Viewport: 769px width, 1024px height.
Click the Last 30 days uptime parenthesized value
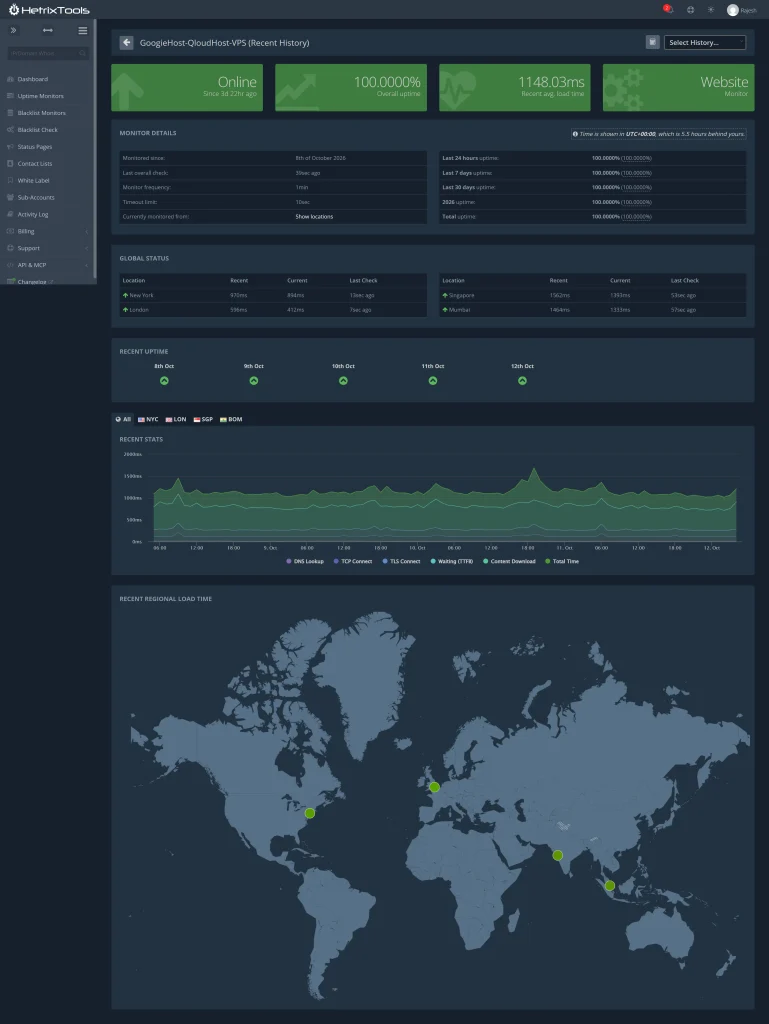pyautogui.click(x=636, y=187)
